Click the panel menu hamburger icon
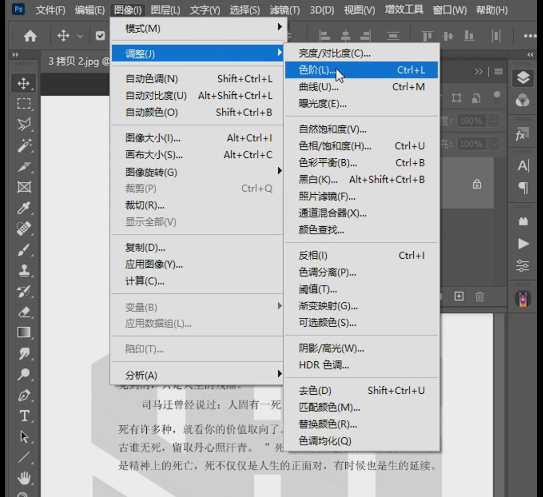Screen dimensions: 543x497 pyautogui.click(x=499, y=71)
